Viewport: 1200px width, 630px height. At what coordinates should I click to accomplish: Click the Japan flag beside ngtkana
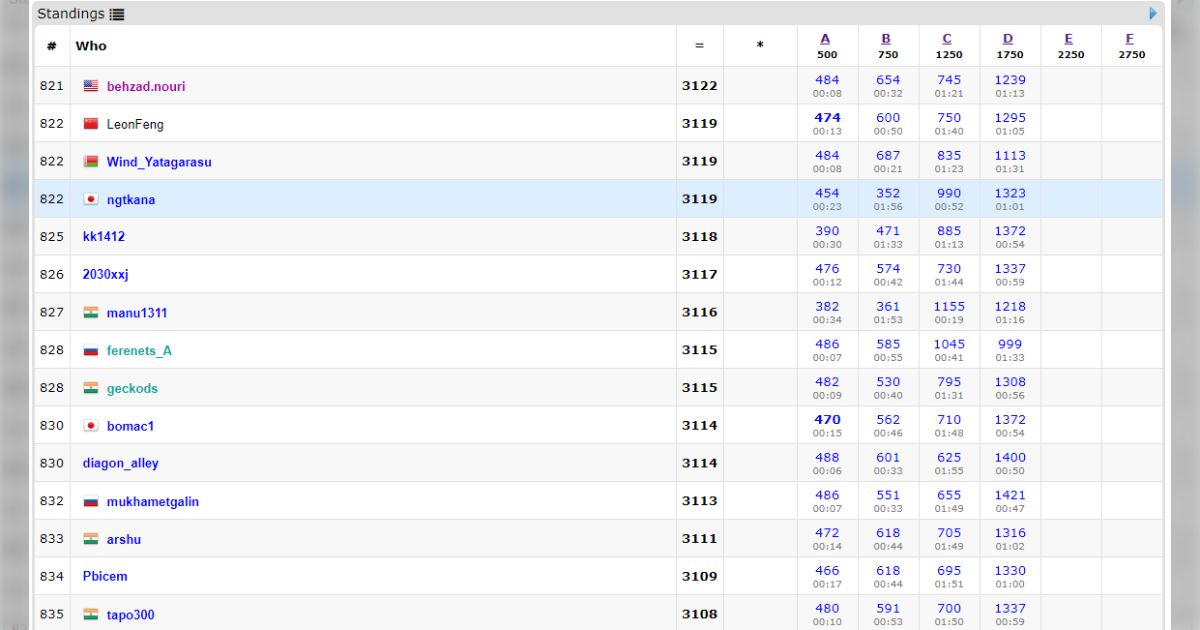(91, 199)
